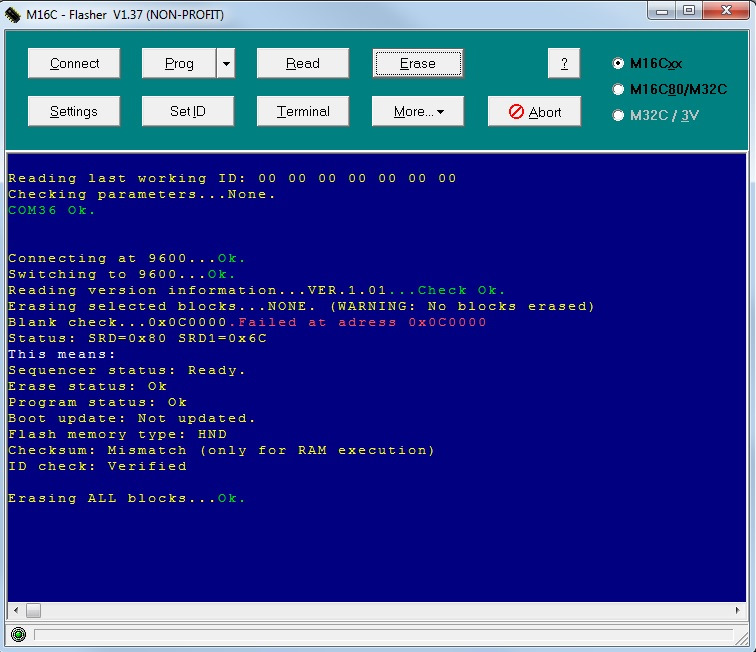Screen dimensions: 756x652
Task: Click the 'Program status: Ok' line
Action: click(x=97, y=402)
